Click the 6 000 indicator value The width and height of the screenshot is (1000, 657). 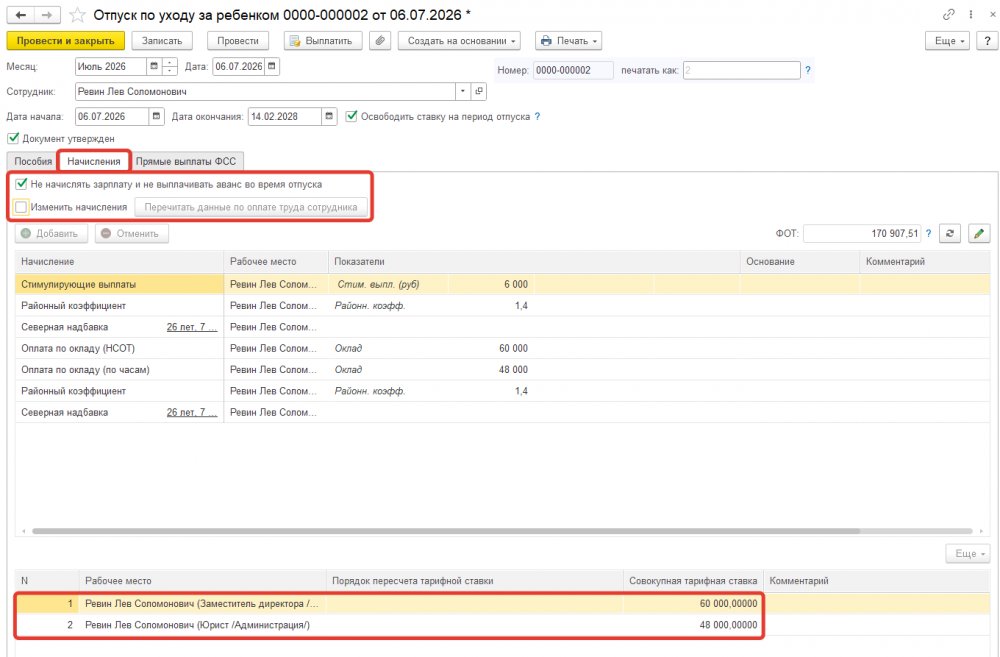coord(515,284)
